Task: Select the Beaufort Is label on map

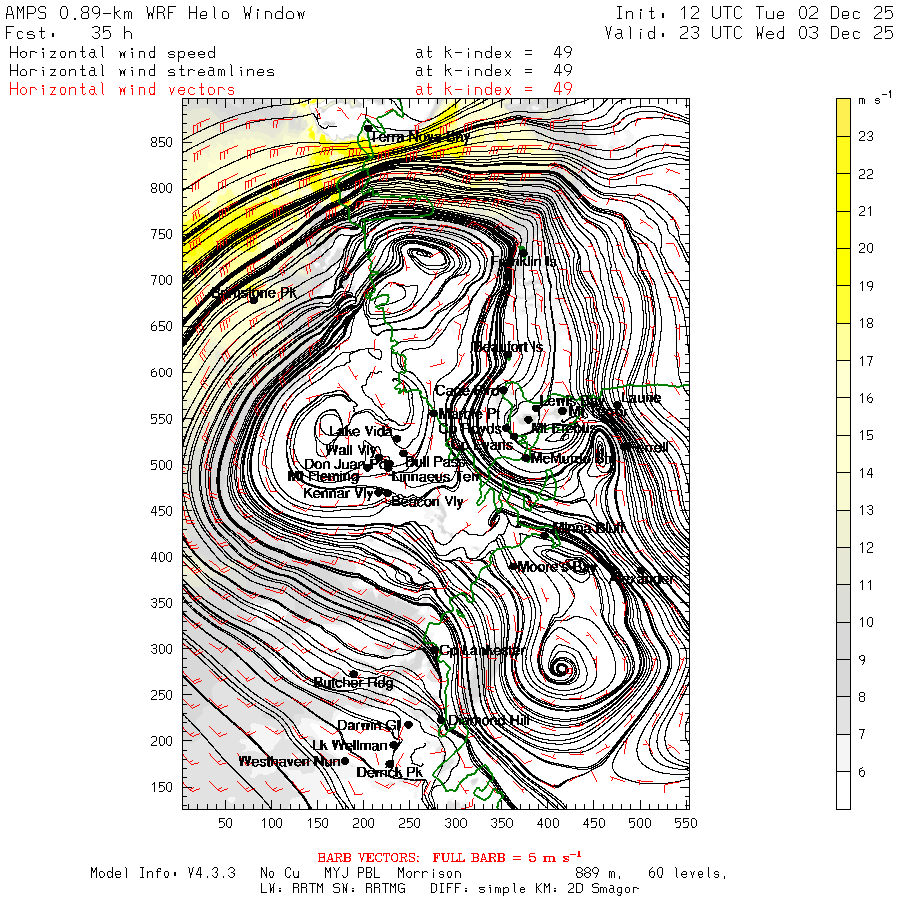Action: click(508, 347)
